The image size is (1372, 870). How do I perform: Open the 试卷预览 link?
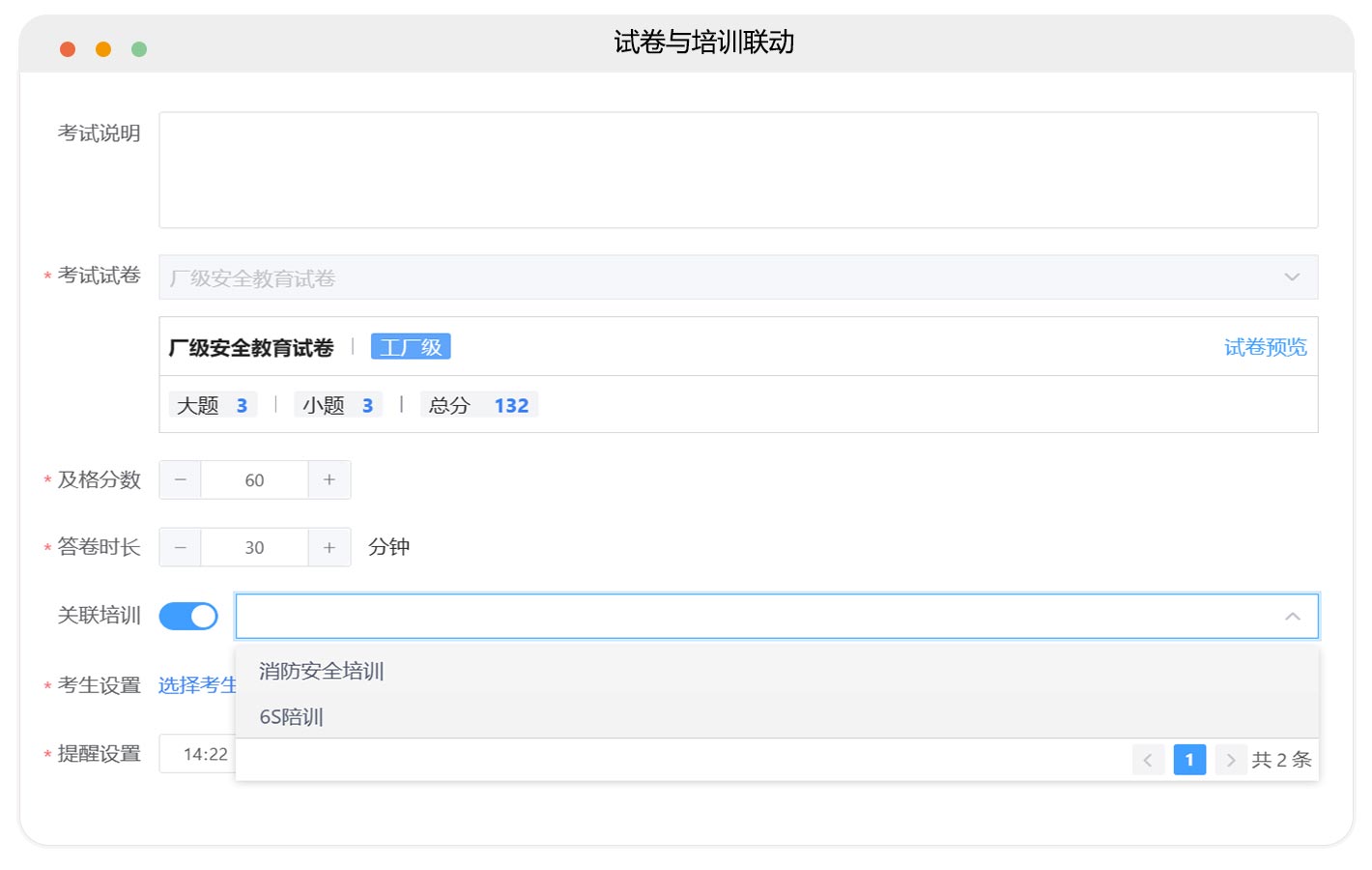pyautogui.click(x=1265, y=347)
